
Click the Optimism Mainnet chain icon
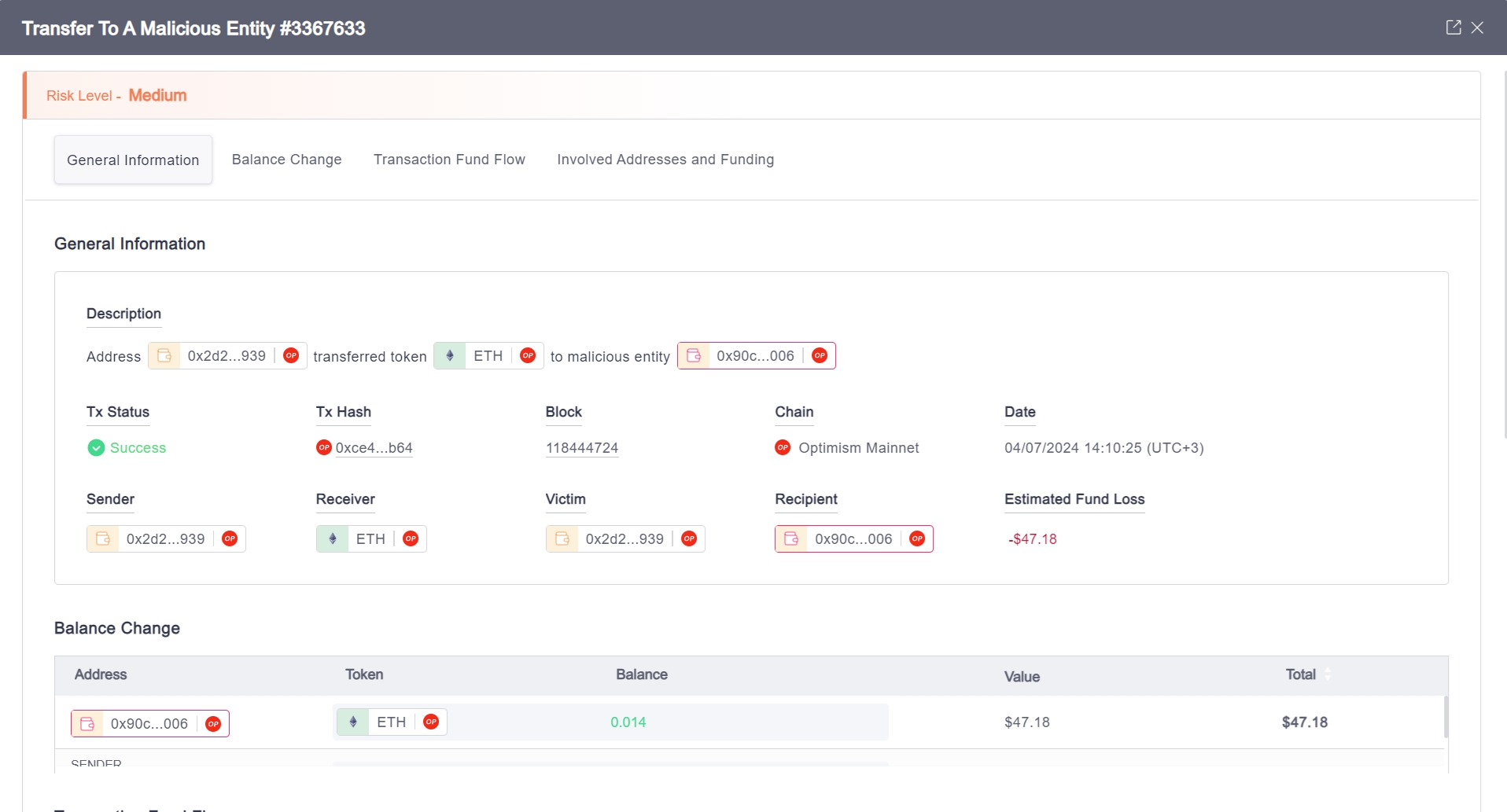[x=783, y=447]
